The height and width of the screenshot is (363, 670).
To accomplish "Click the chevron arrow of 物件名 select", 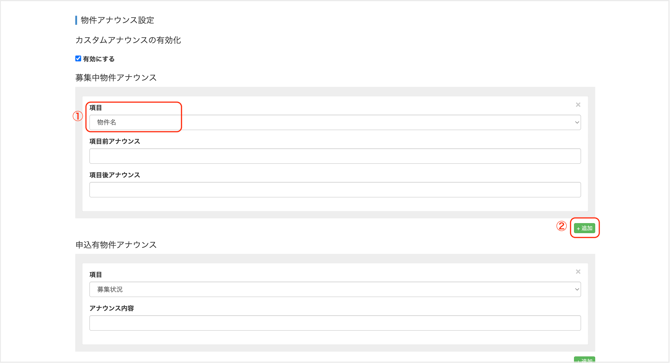I will 576,123.
